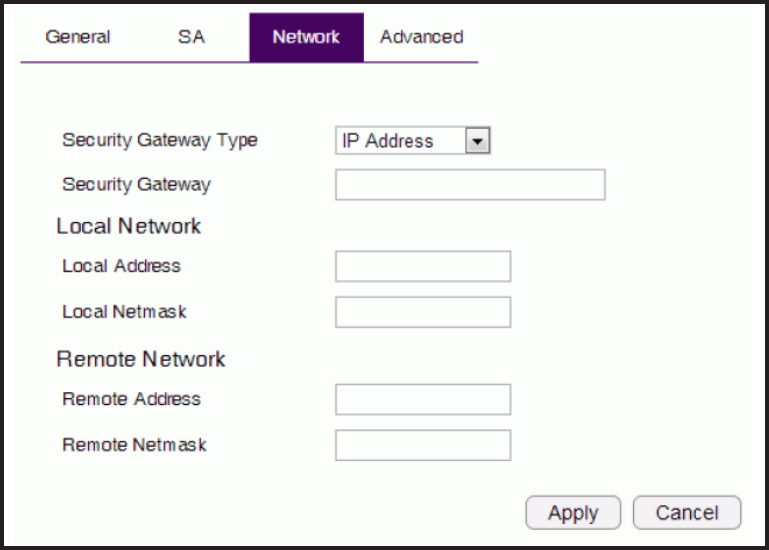Select the Local Netmask text box
The image size is (769, 550).
coord(423,312)
